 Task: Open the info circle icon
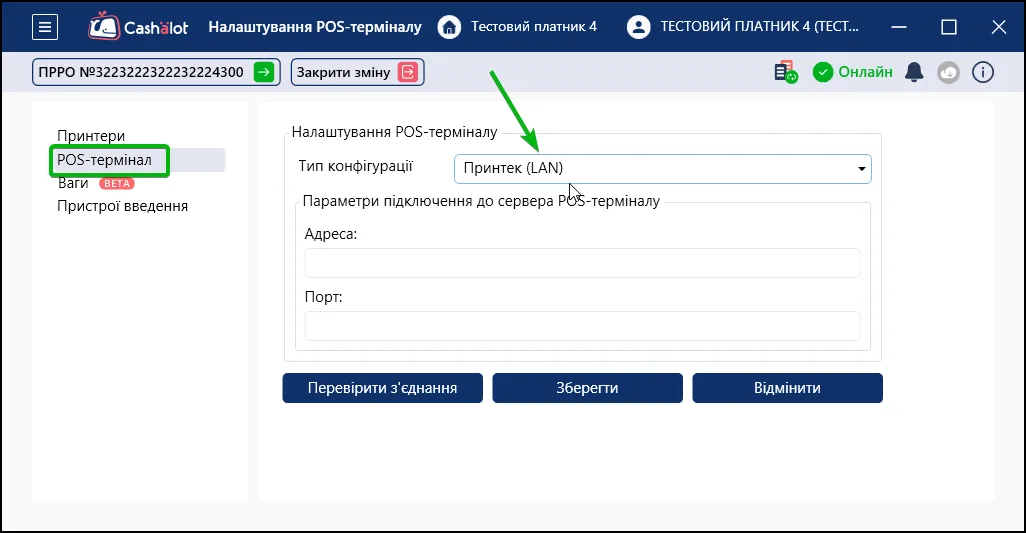[983, 72]
